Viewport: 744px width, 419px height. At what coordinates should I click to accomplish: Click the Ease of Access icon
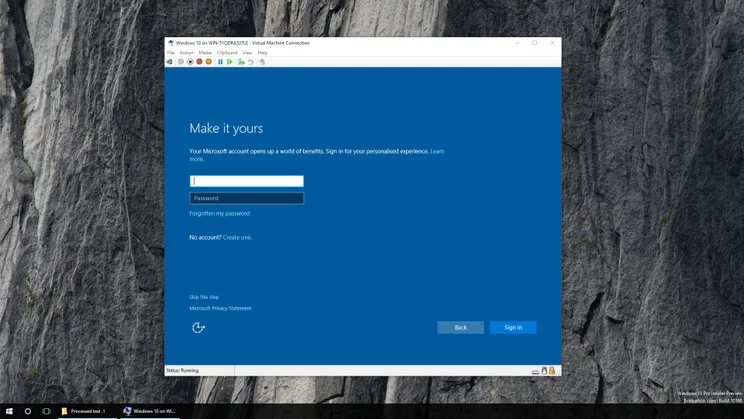coord(198,327)
